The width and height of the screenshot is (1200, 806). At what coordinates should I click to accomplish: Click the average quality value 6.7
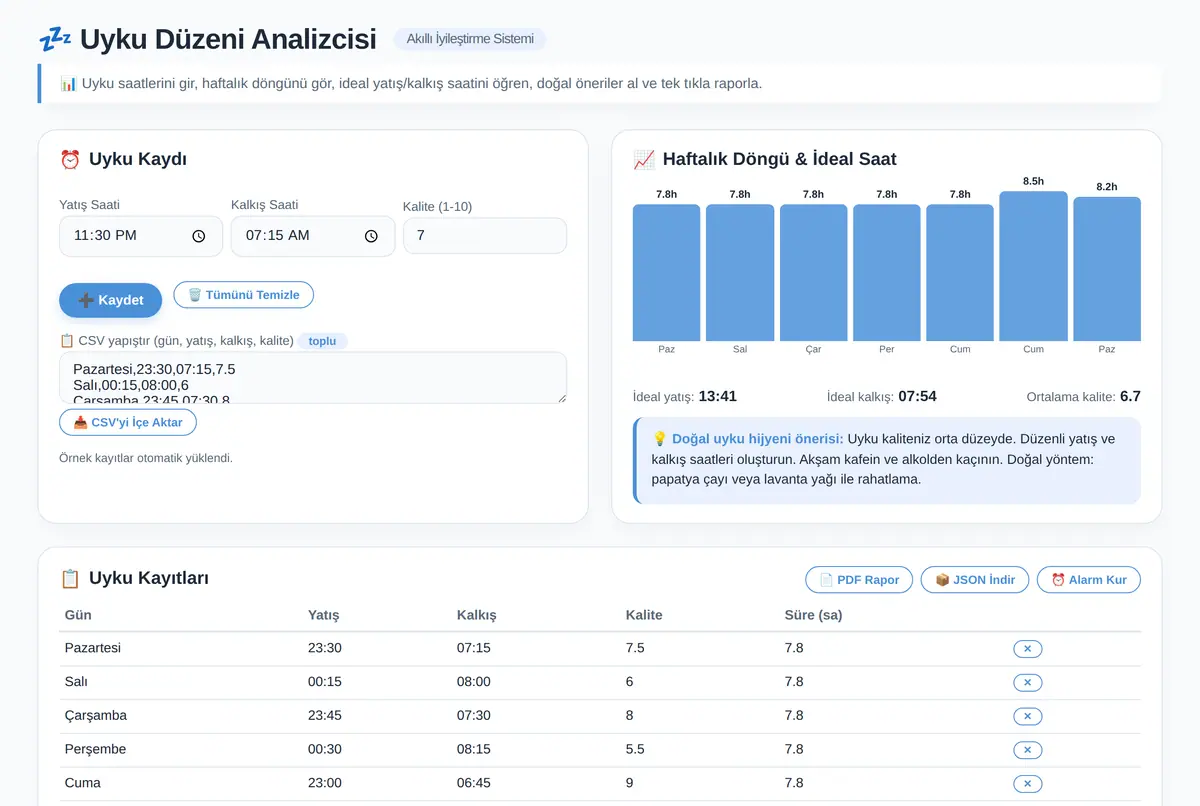pyautogui.click(x=1130, y=396)
